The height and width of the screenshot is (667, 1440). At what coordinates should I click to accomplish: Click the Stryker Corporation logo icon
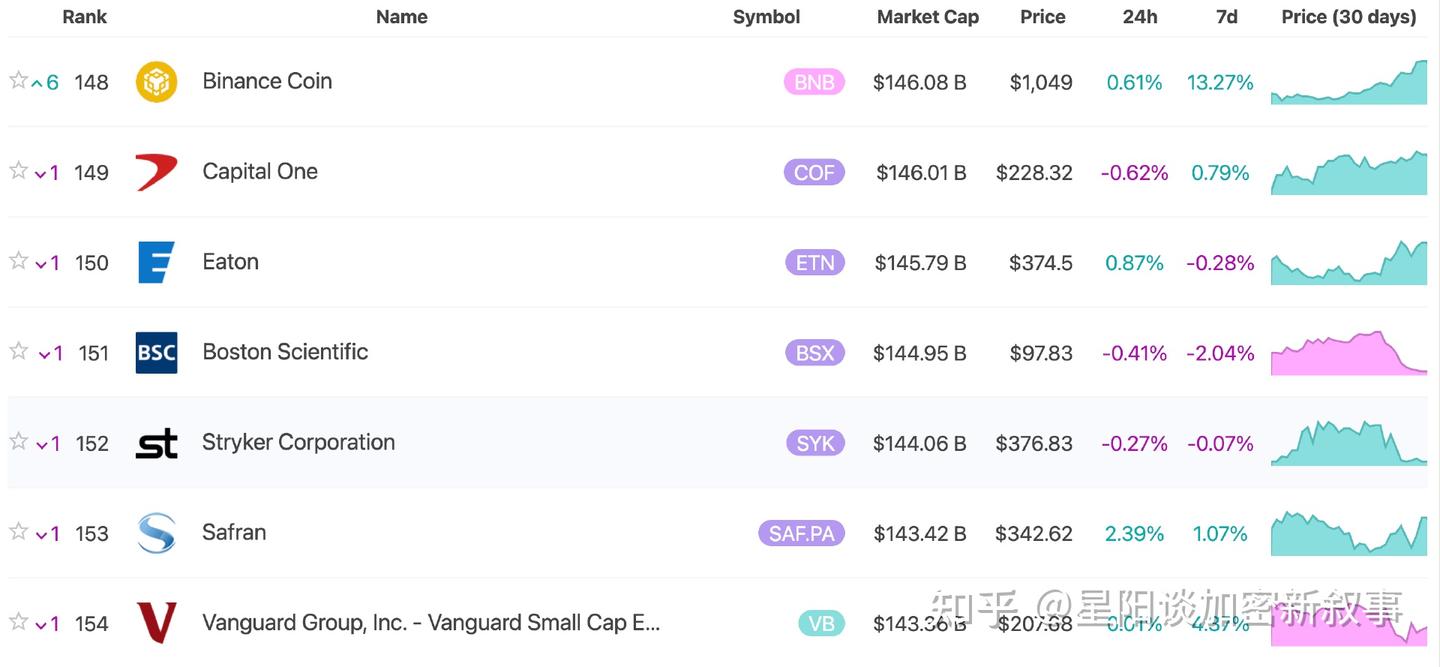(x=156, y=443)
